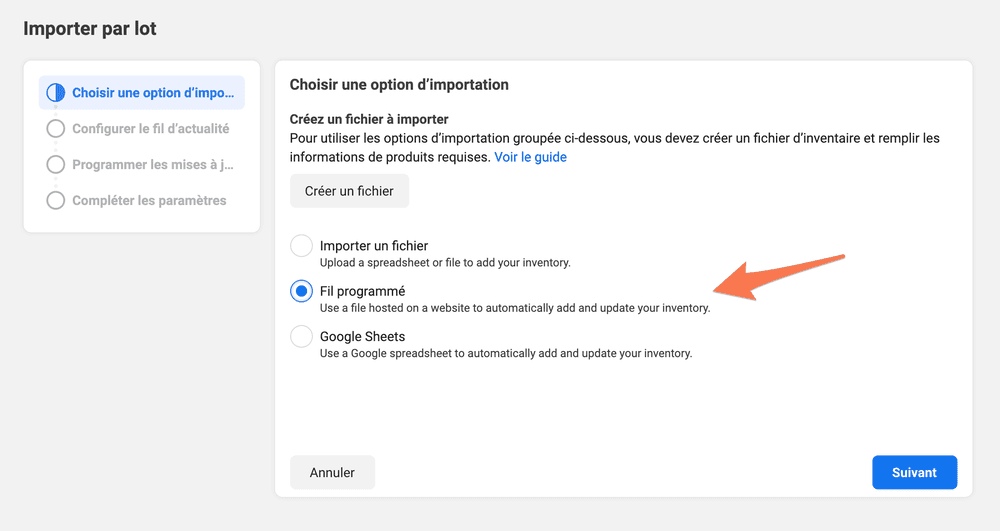
Task: Click the Créer un fichier button
Action: coord(349,191)
